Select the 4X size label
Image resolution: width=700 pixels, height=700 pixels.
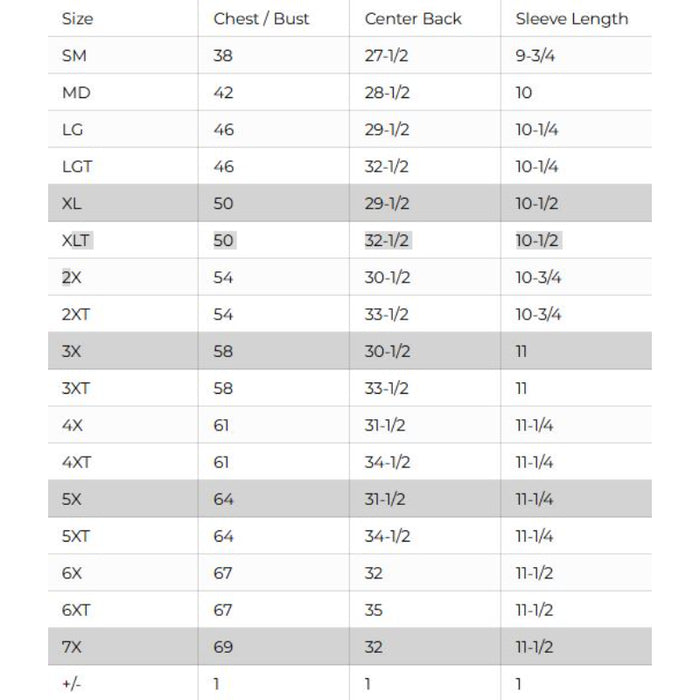pos(72,426)
